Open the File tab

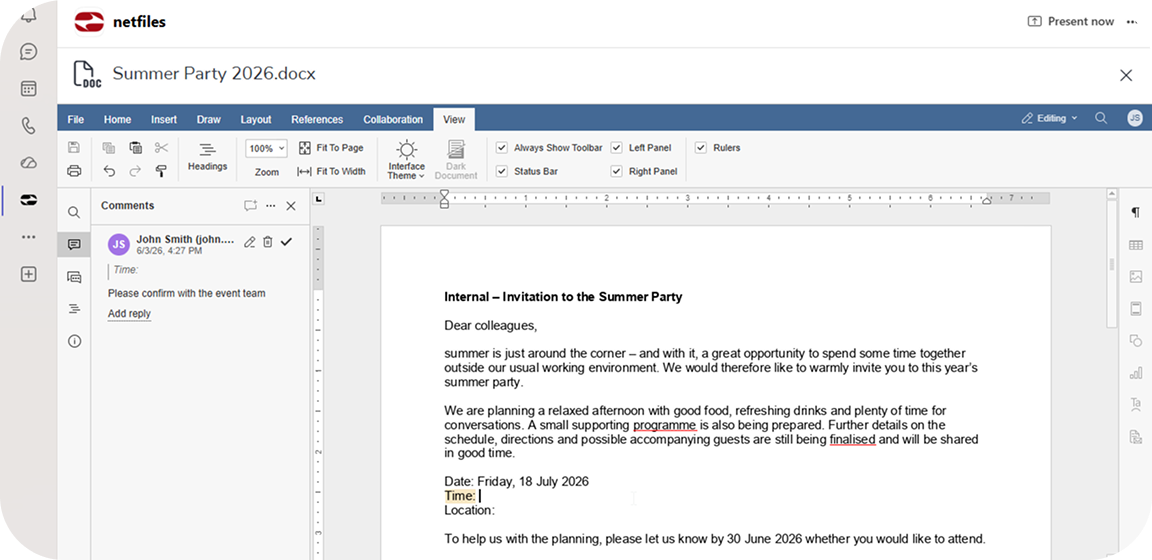76,119
